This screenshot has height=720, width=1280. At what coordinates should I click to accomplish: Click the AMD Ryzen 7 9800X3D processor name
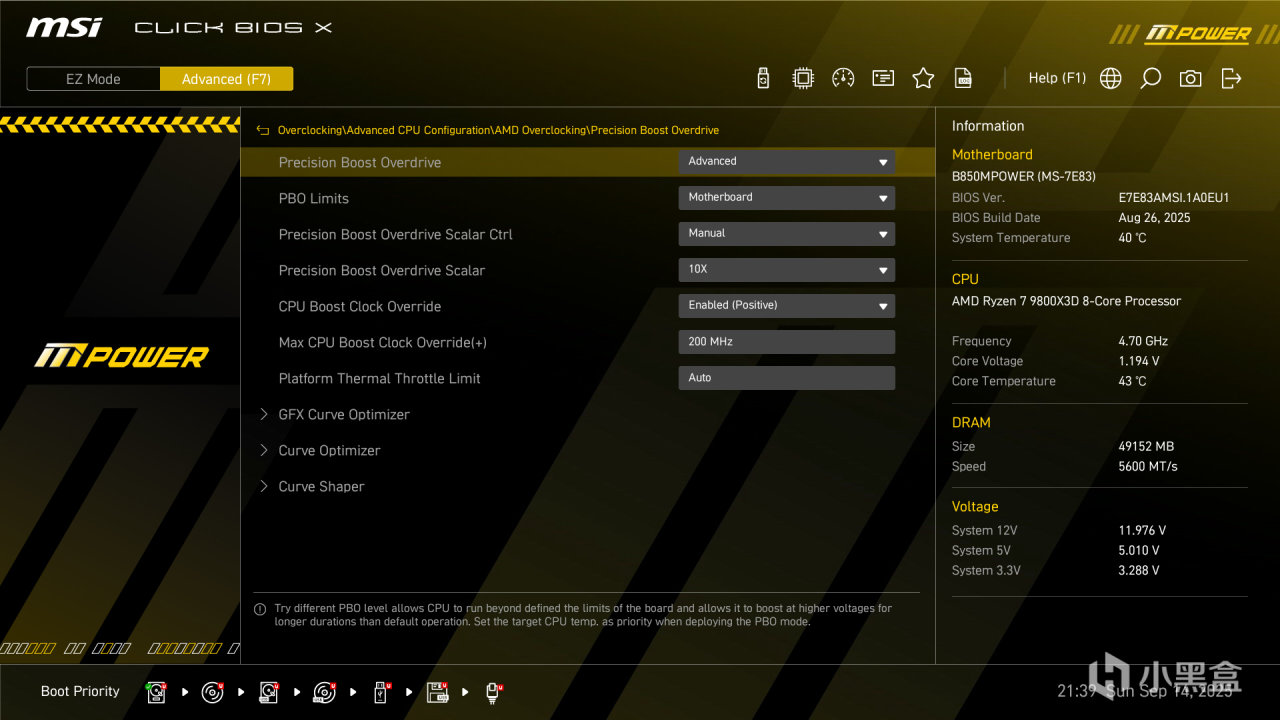point(1066,301)
